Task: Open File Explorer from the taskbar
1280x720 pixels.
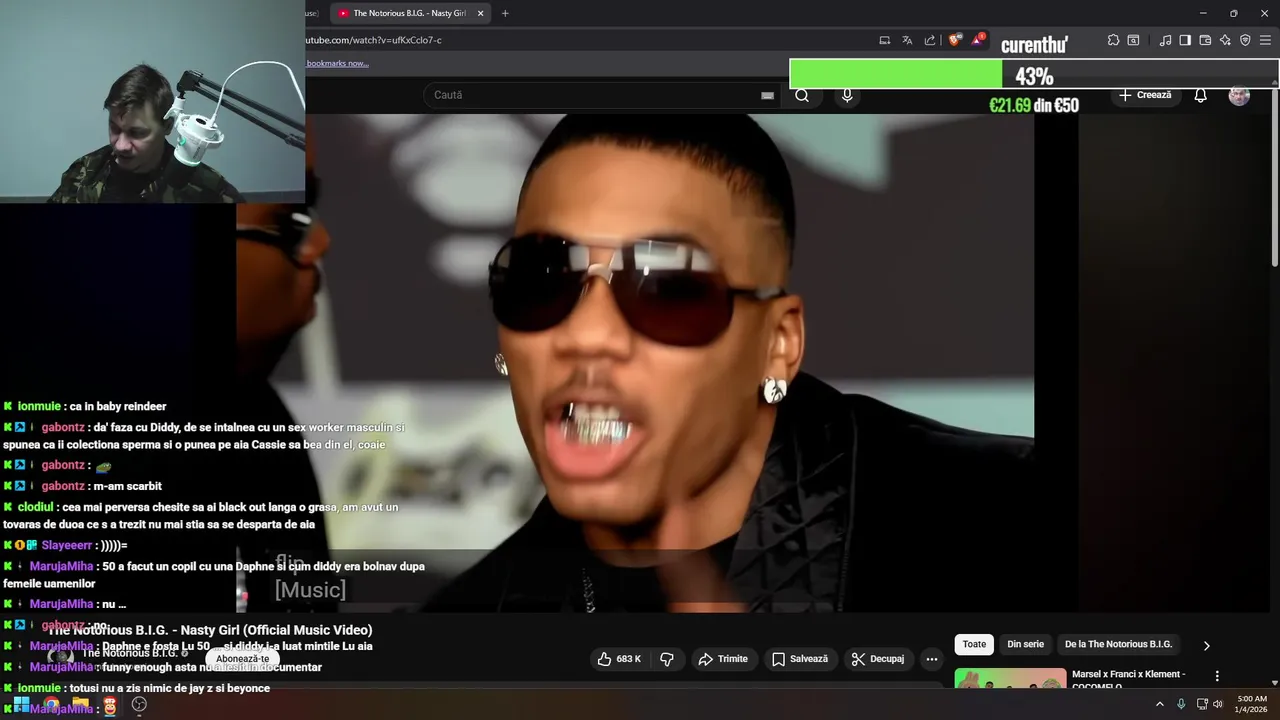Action: point(80,704)
